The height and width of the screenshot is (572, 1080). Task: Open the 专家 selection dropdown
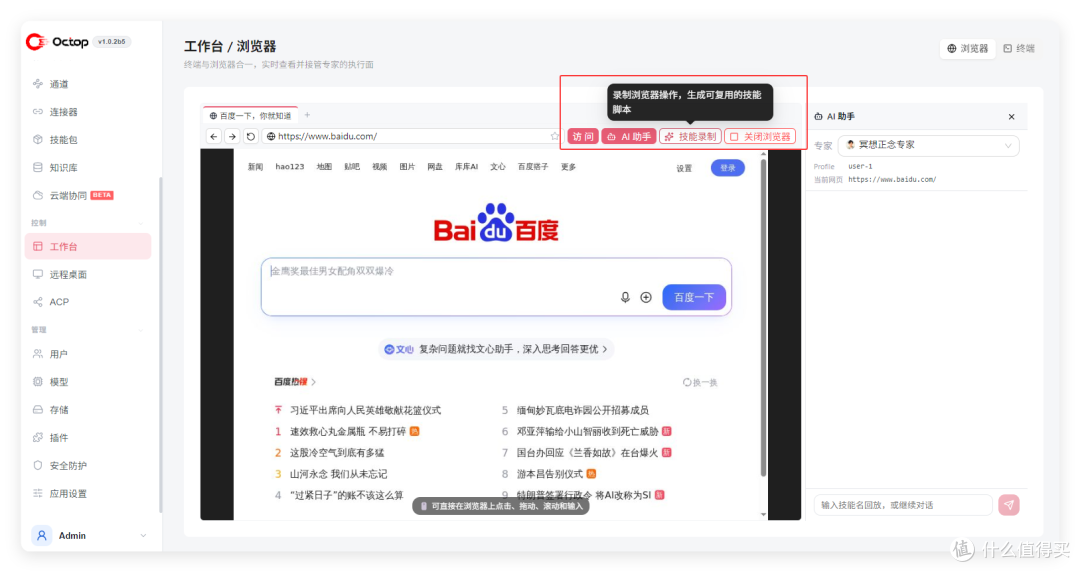[928, 145]
